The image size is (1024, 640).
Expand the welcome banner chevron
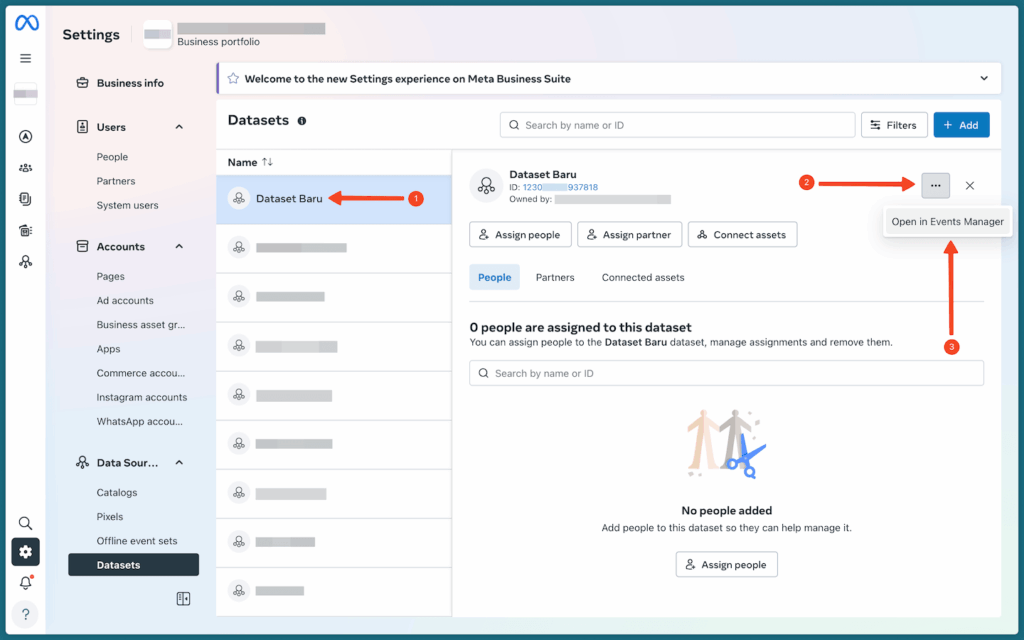(984, 78)
